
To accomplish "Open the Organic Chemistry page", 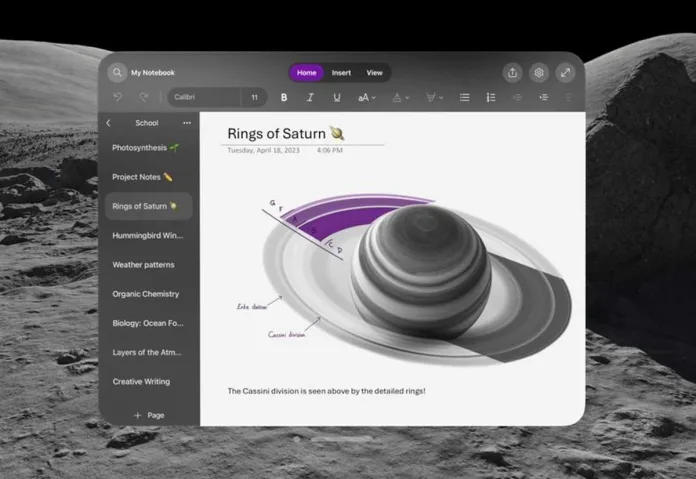I will click(x=149, y=294).
